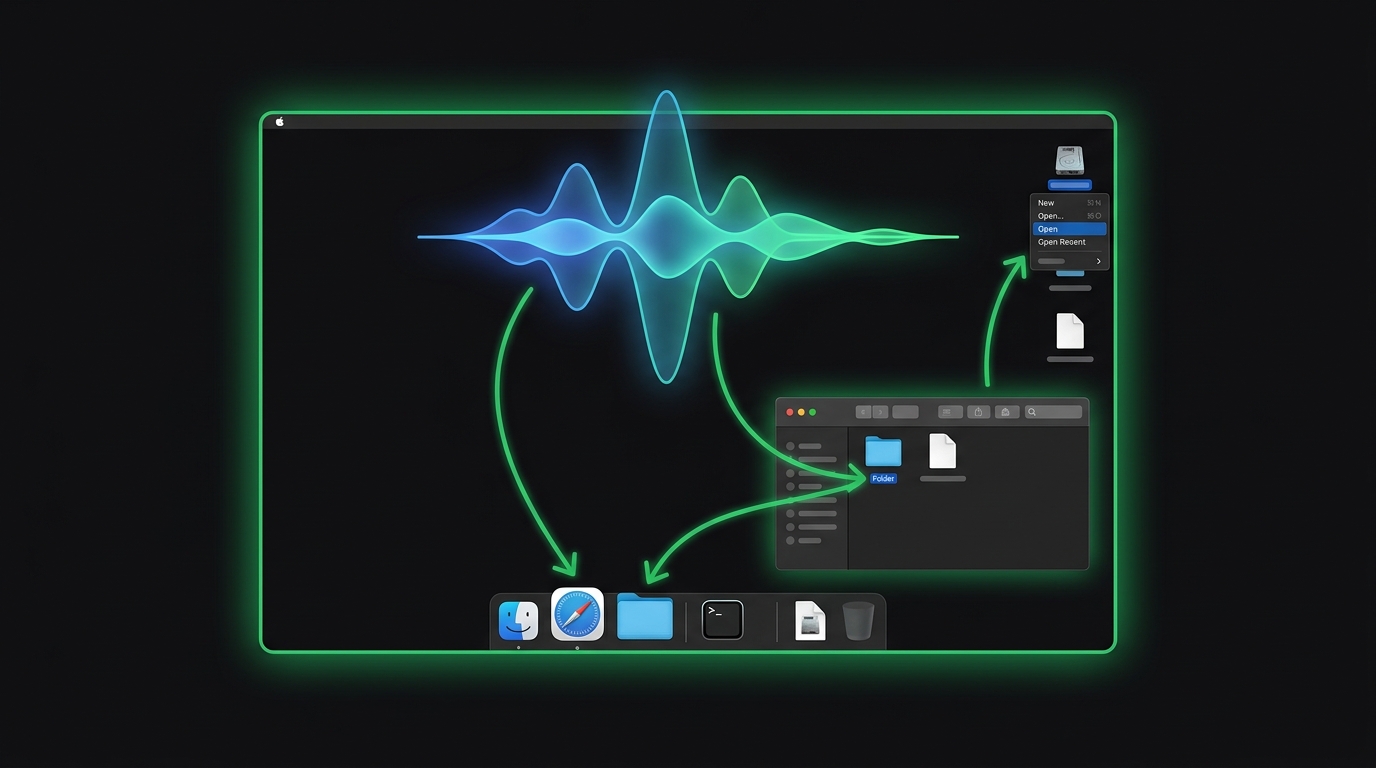Click the green zoom traffic light
1376x768 pixels.
click(813, 411)
